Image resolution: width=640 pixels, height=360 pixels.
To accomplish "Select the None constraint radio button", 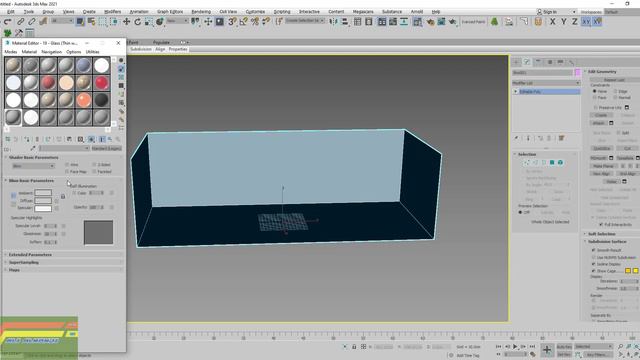I will (594, 91).
